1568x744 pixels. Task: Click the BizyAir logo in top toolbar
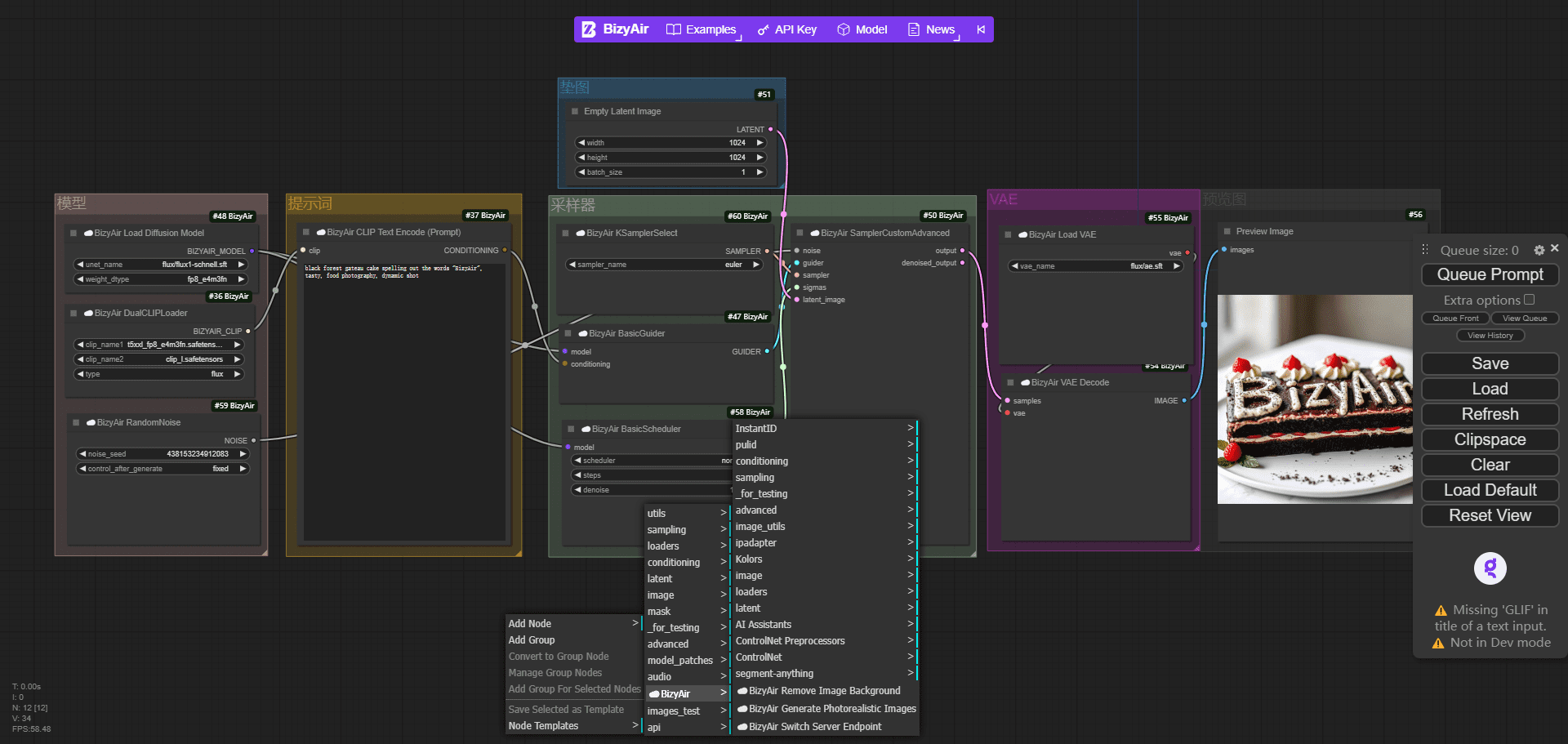[x=615, y=29]
